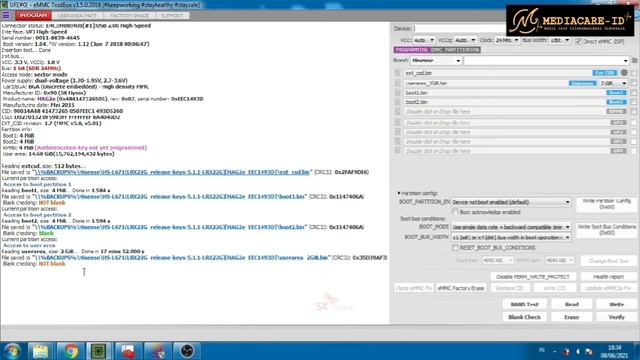The width and height of the screenshot is (640, 360).
Task: Click the Verify button
Action: [x=616, y=317]
